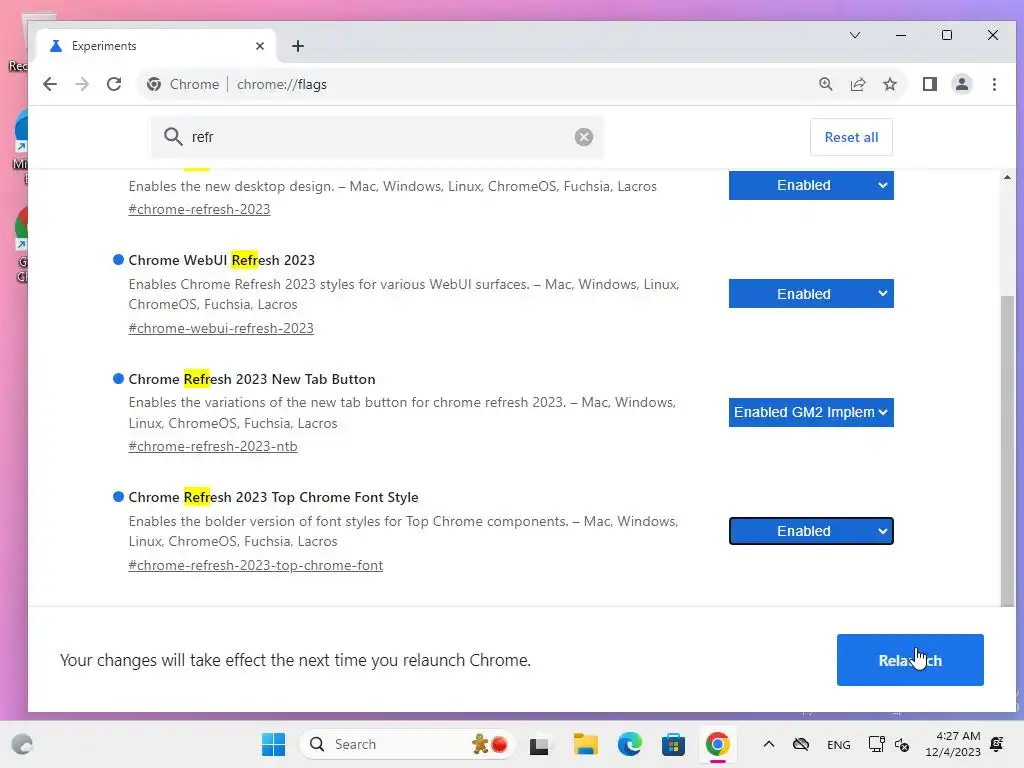Click the taskbar Search box
Image resolution: width=1024 pixels, height=768 pixels.
pyautogui.click(x=407, y=744)
